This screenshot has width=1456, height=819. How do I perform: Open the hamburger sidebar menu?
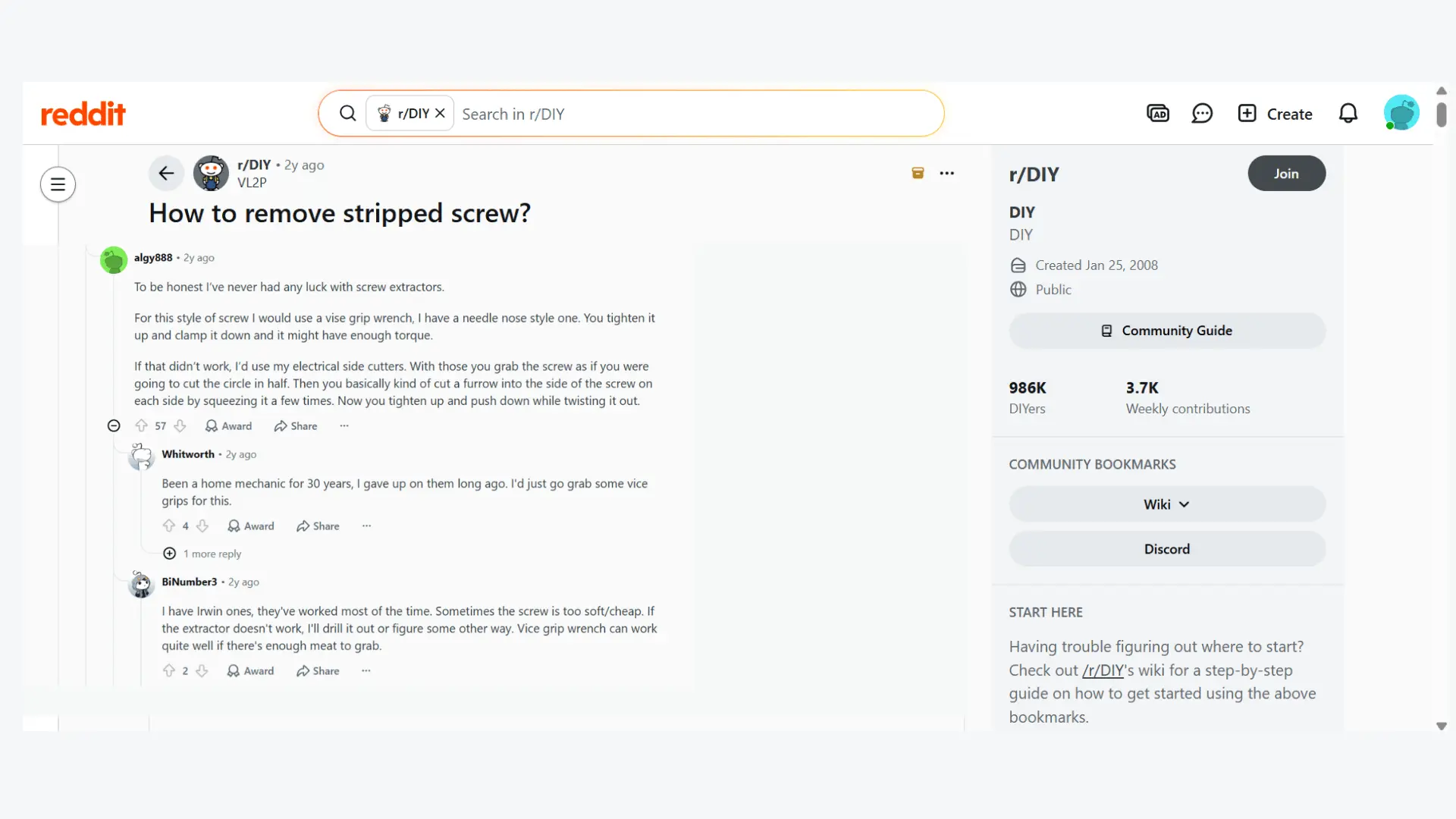[x=58, y=184]
